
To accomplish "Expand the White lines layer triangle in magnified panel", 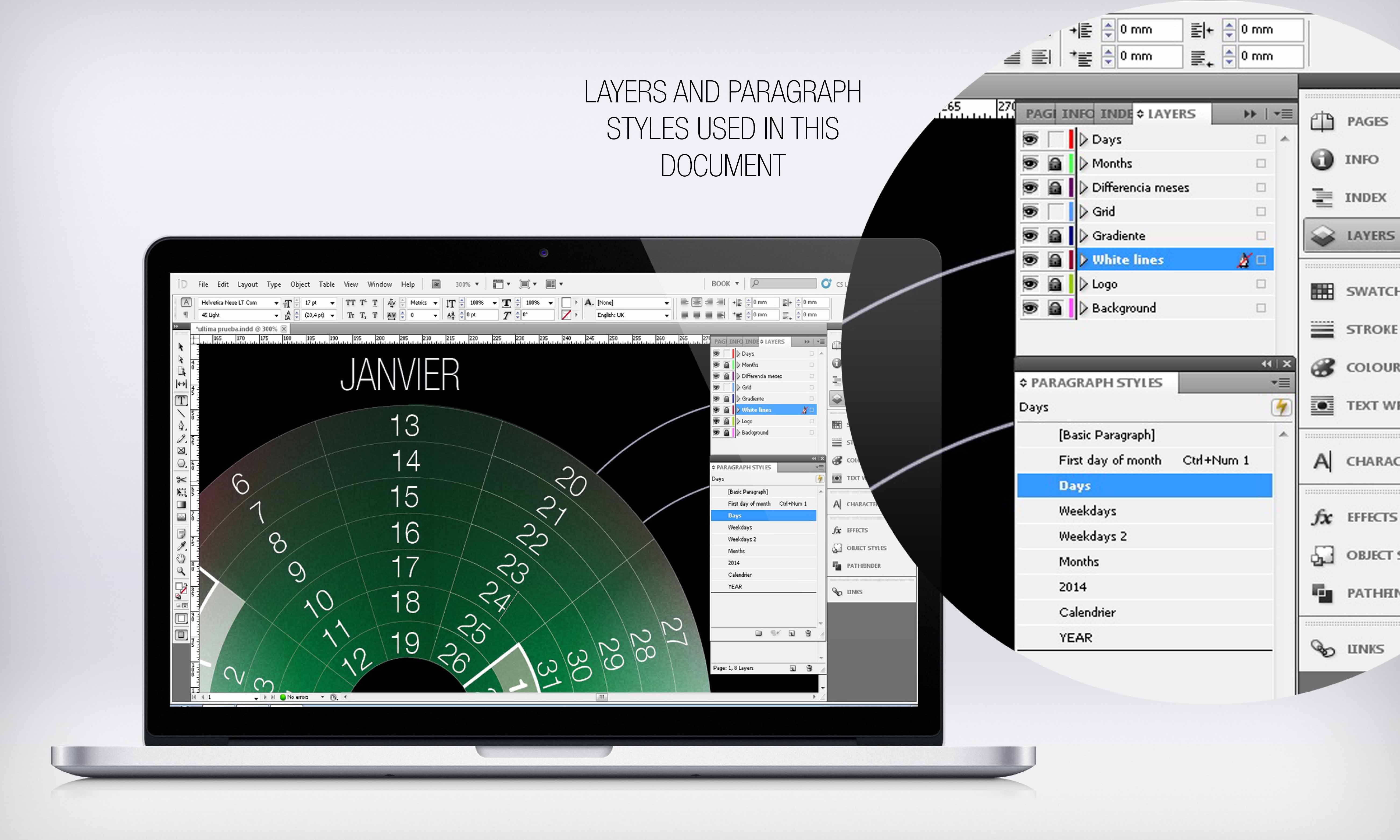I will point(1084,260).
